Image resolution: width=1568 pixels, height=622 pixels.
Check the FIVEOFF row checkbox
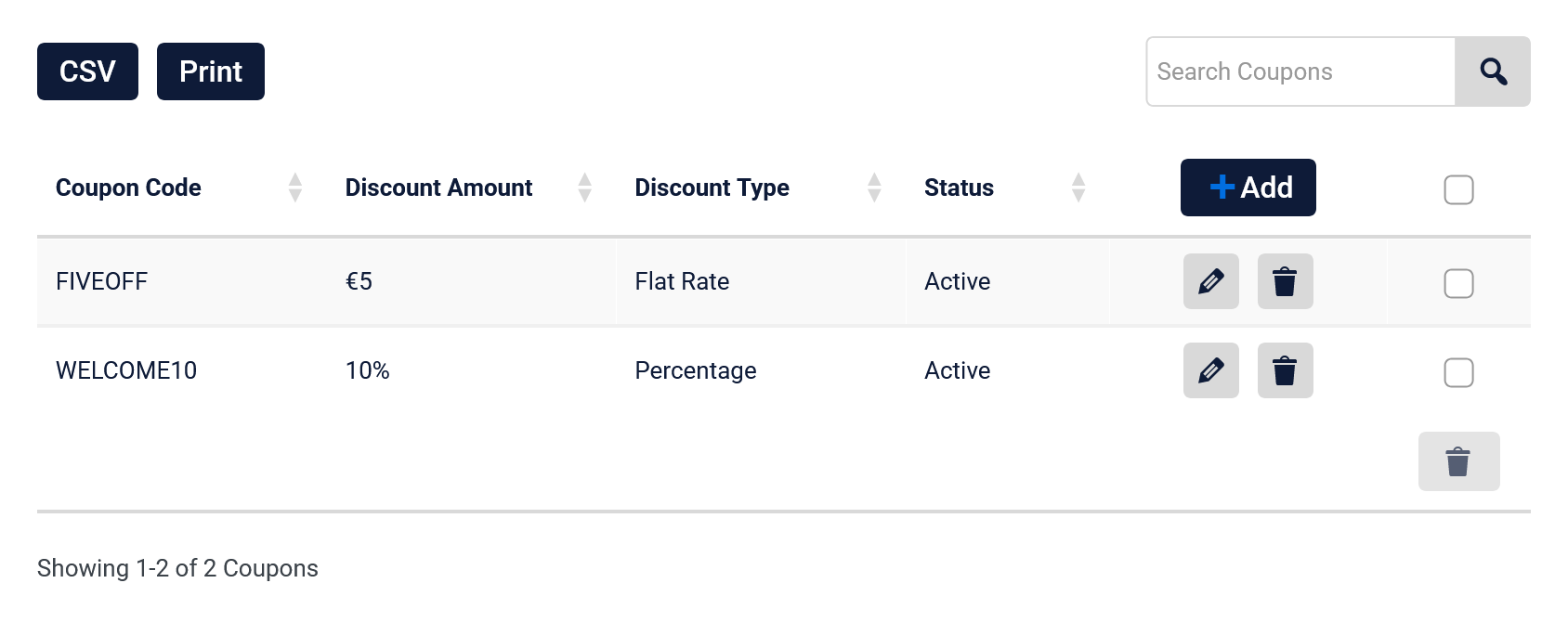[x=1458, y=283]
